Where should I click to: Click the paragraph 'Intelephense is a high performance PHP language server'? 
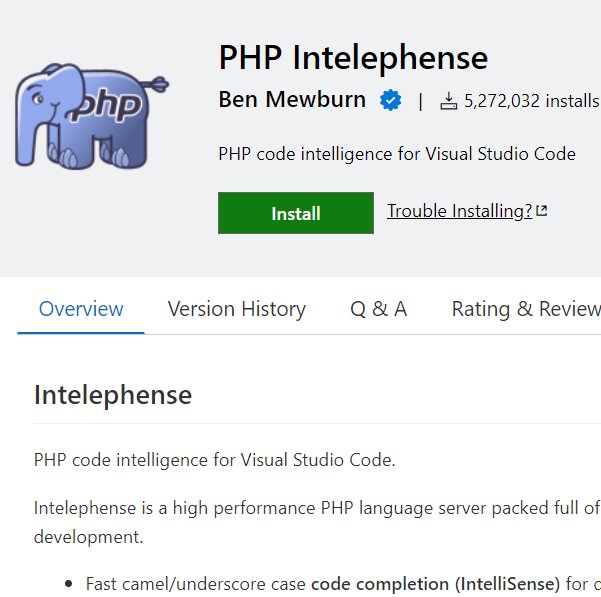(x=317, y=522)
